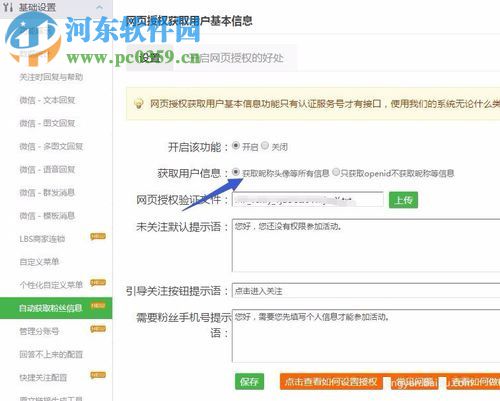Screen dimensions: 500x401
Task: Click the 网页授权验证文件 file field
Action: [308, 200]
